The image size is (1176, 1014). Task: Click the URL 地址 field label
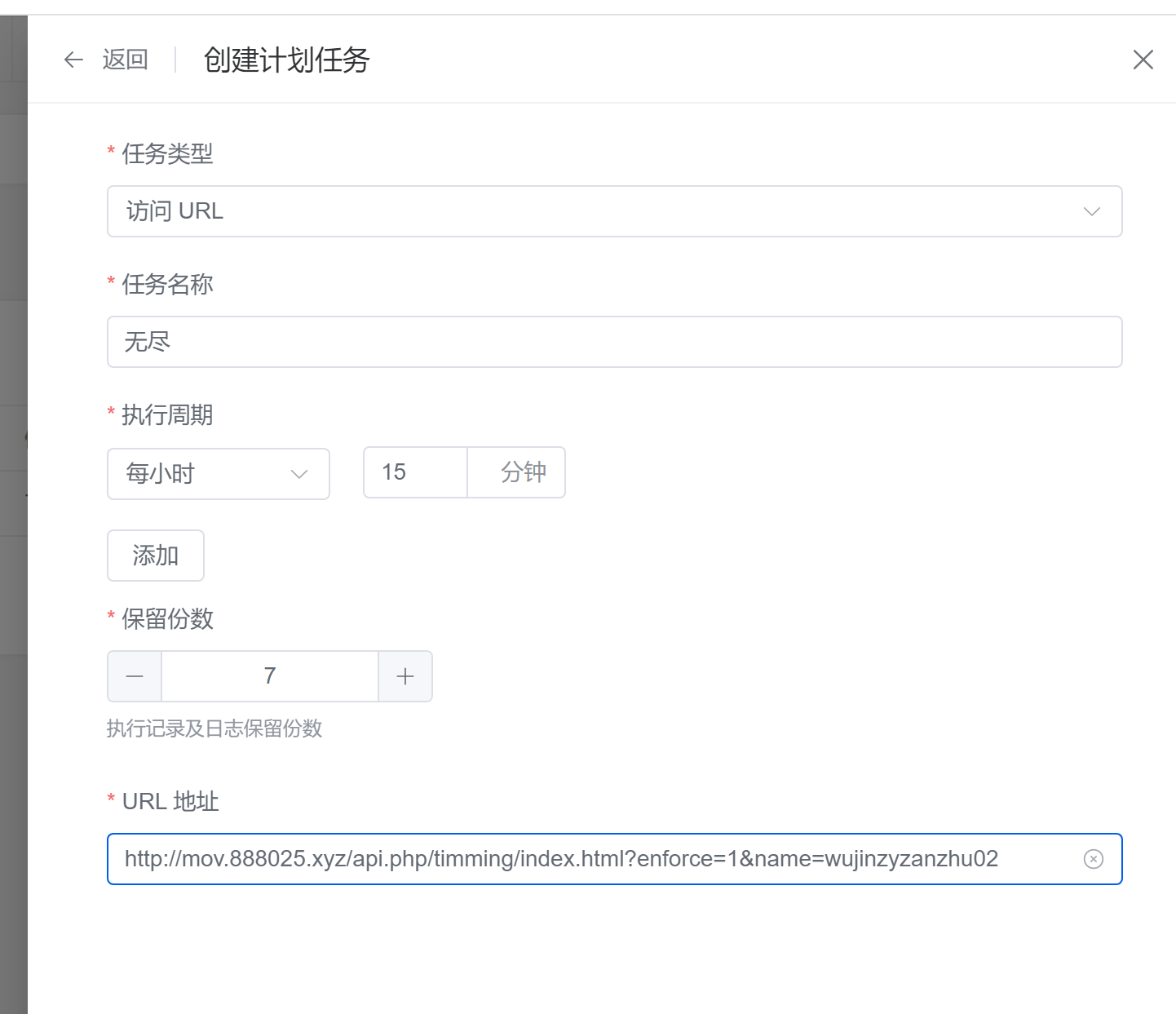[170, 801]
